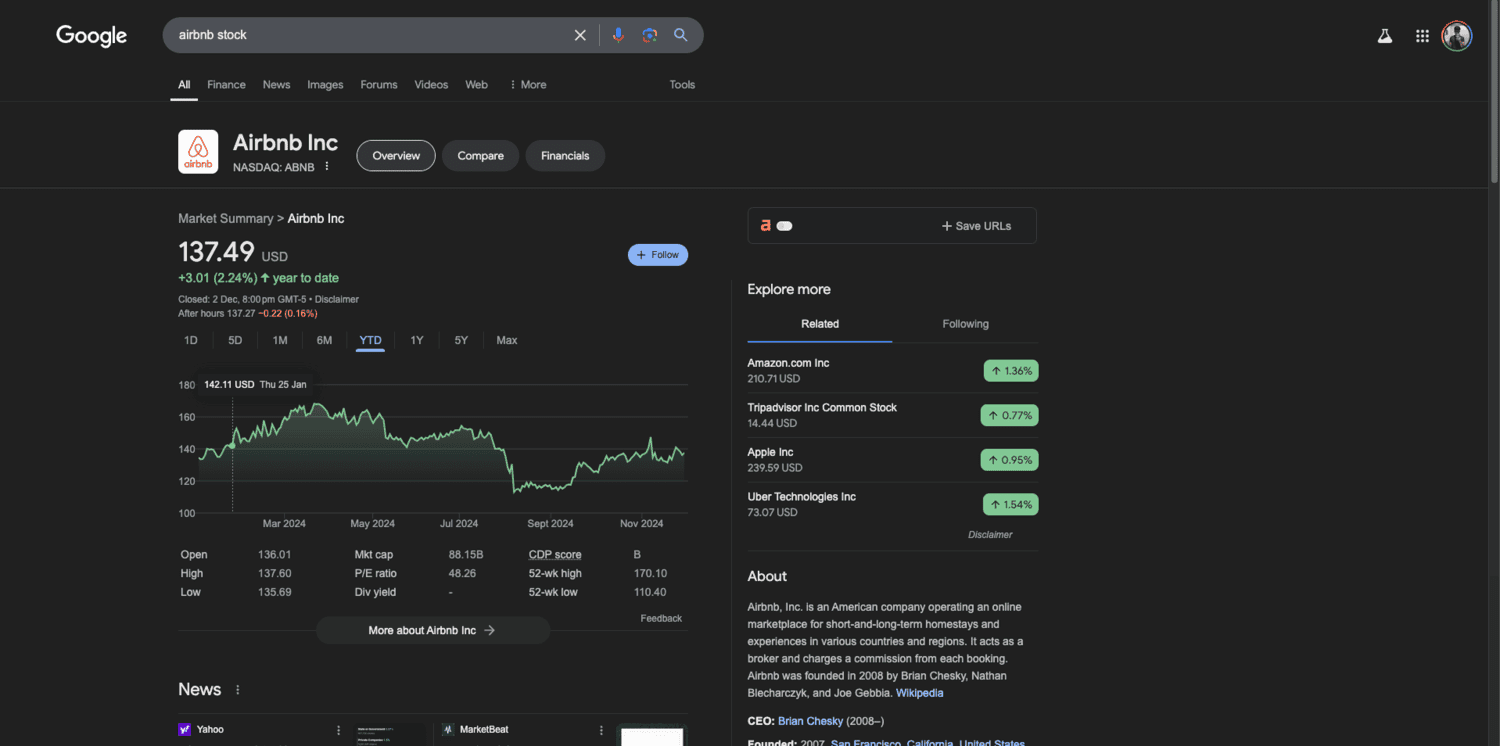Switch to the Images tab
Viewport: 1500px width, 746px height.
325,85
